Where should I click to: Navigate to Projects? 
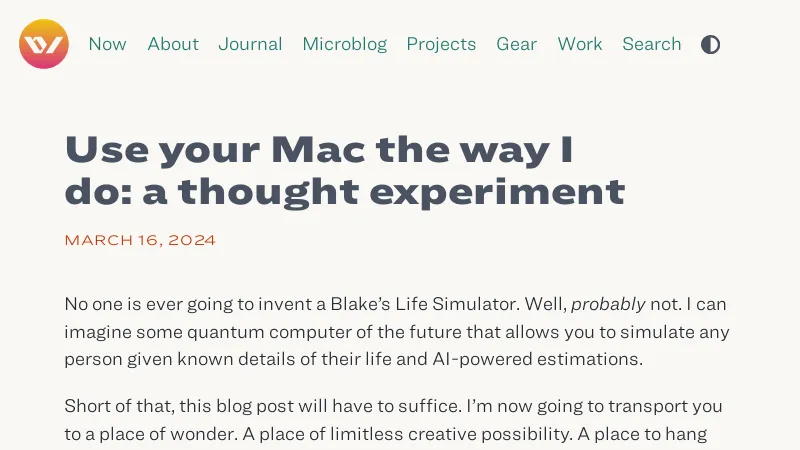[441, 44]
